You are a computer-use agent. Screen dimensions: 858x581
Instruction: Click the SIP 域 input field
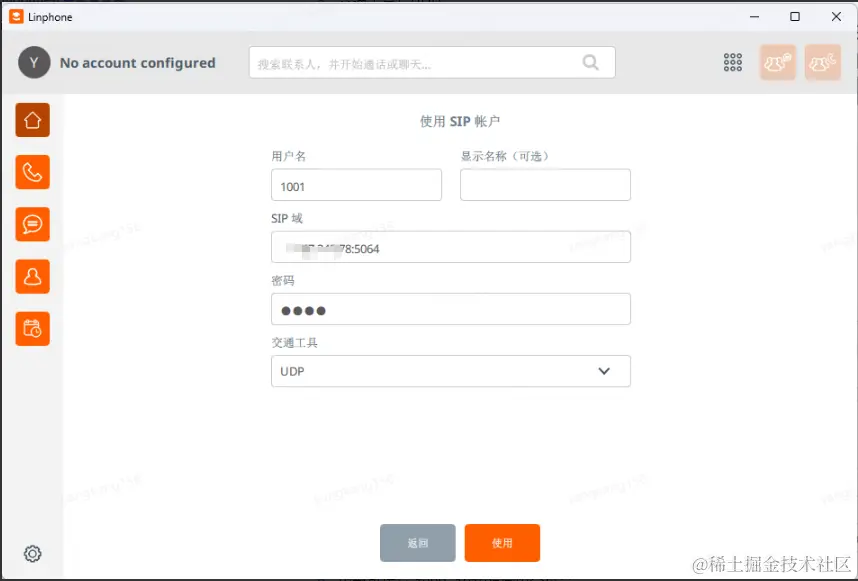pyautogui.click(x=451, y=247)
